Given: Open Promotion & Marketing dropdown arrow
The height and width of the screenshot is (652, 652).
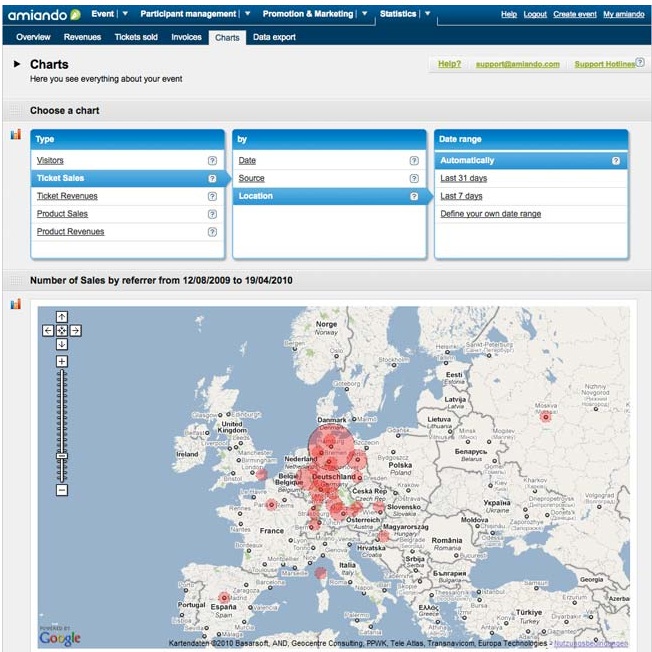Looking at the screenshot, I should coord(364,14).
